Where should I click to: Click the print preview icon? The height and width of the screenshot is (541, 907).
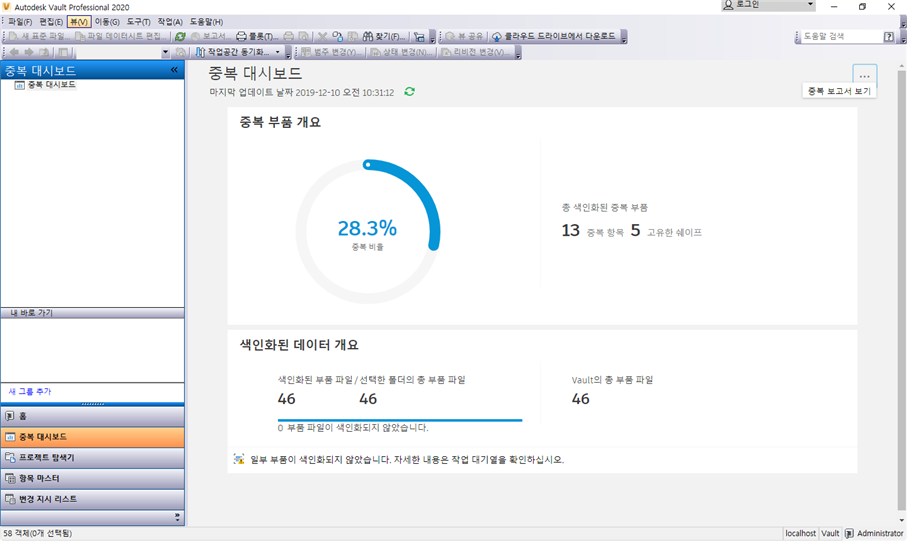pos(304,36)
